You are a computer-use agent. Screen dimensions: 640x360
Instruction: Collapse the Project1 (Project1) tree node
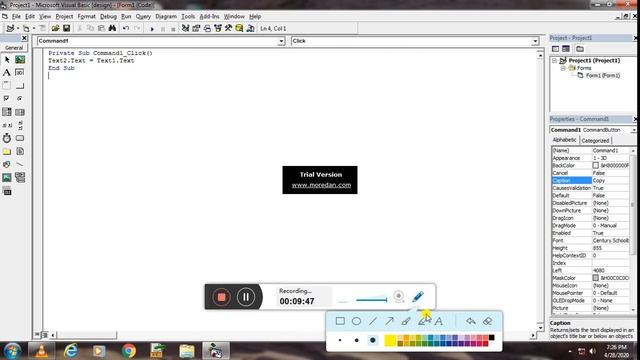coord(554,60)
